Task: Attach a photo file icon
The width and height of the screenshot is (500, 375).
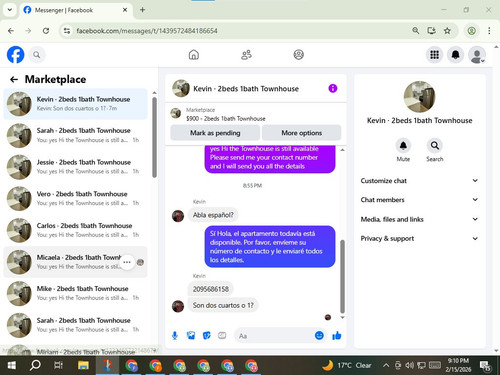Action: [191, 336]
